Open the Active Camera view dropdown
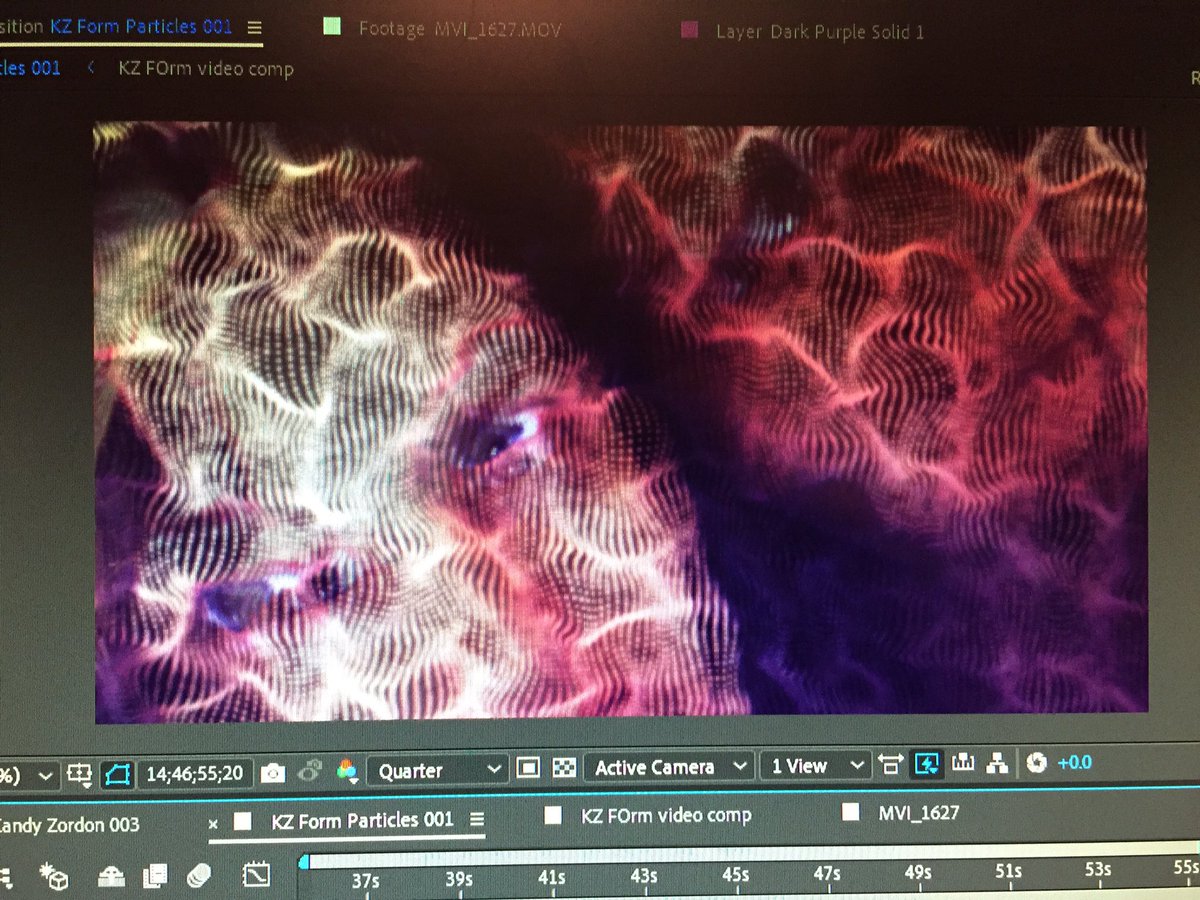The height and width of the screenshot is (900, 1200). pos(667,766)
